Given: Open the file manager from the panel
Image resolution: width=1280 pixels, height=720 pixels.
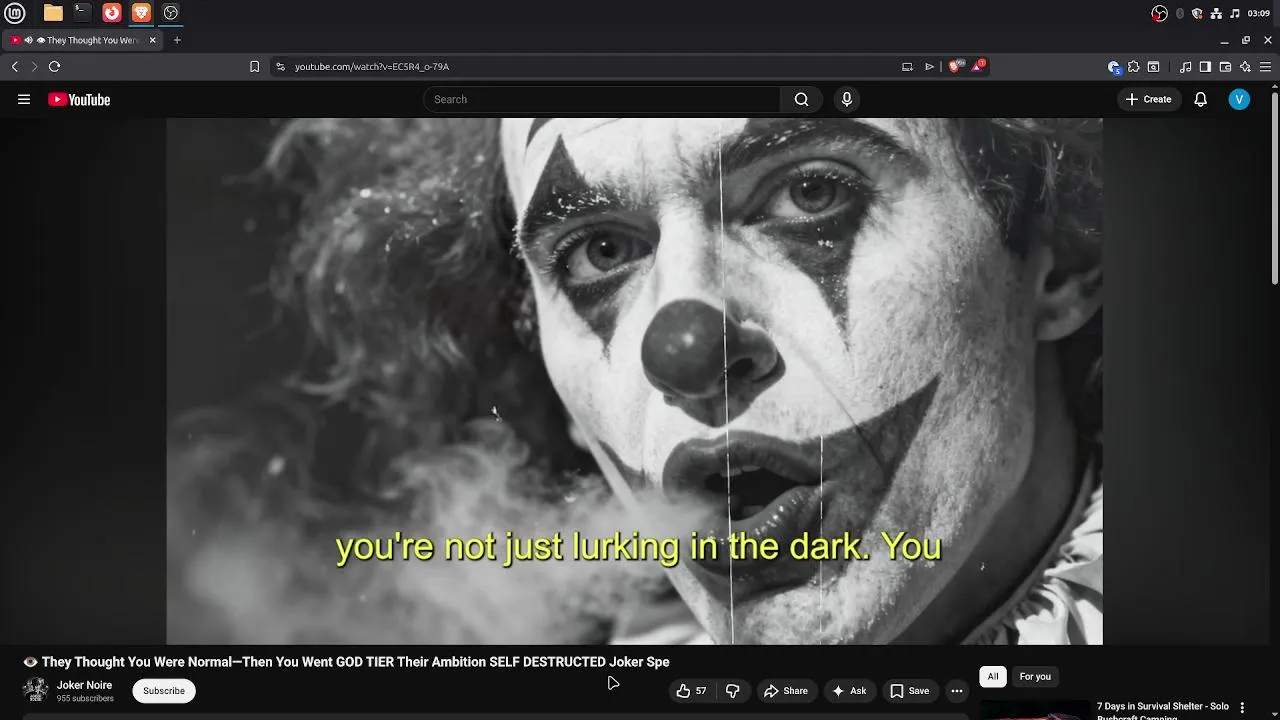Looking at the screenshot, I should pos(53,13).
